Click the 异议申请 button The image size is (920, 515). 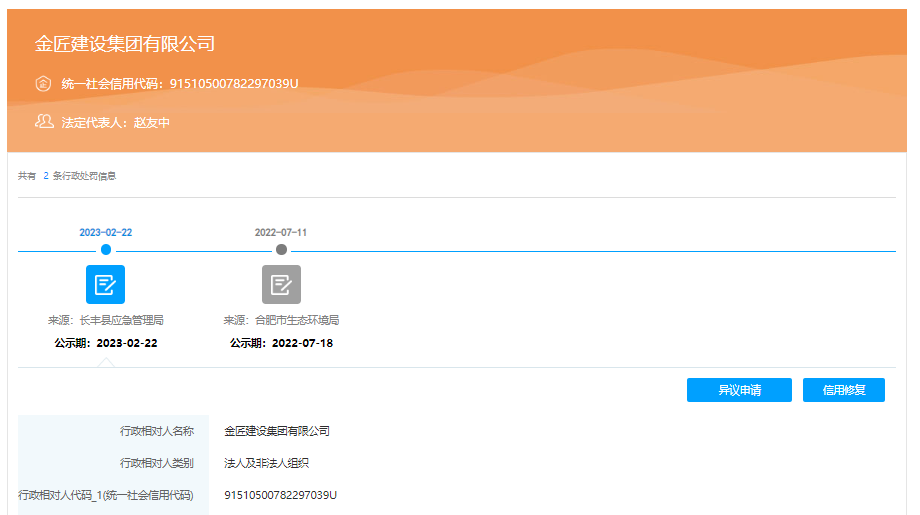[739, 390]
